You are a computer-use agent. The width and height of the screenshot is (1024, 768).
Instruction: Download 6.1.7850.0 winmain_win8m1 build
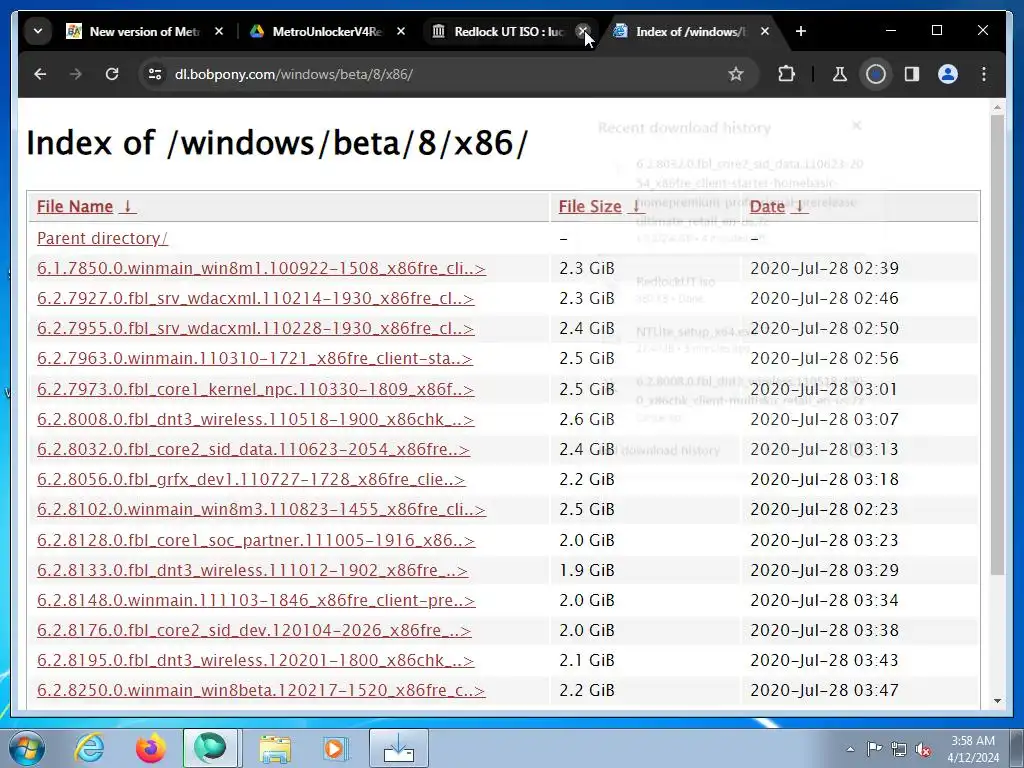tap(261, 268)
